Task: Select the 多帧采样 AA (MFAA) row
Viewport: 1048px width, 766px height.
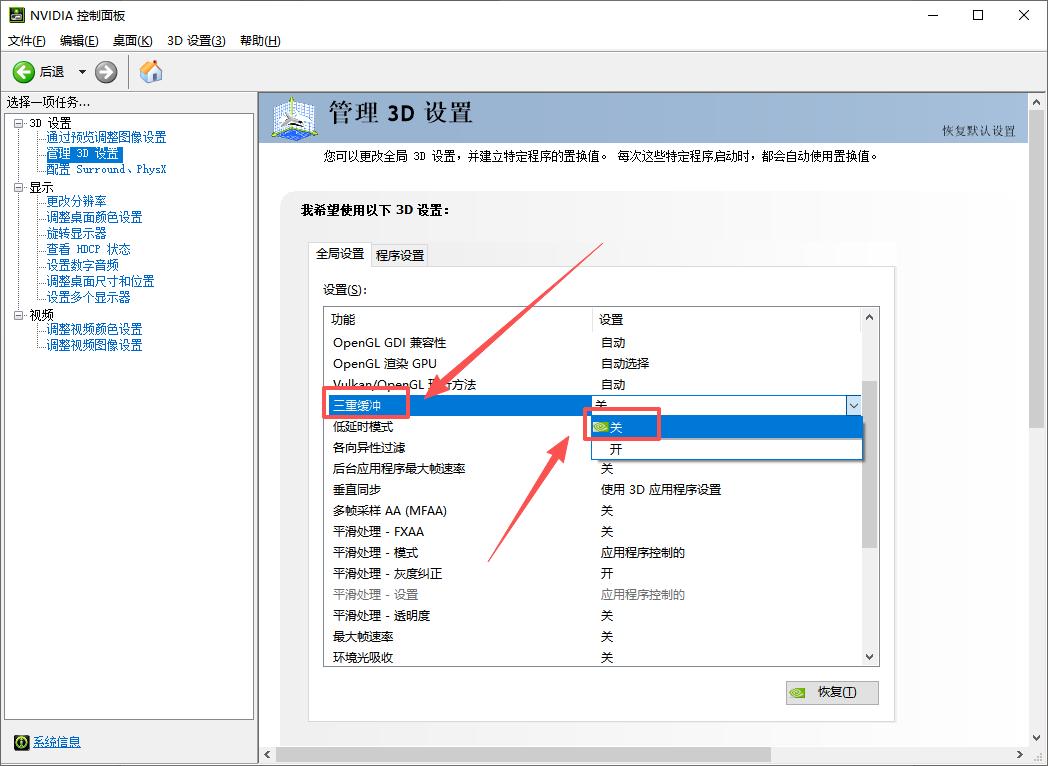Action: (593, 511)
